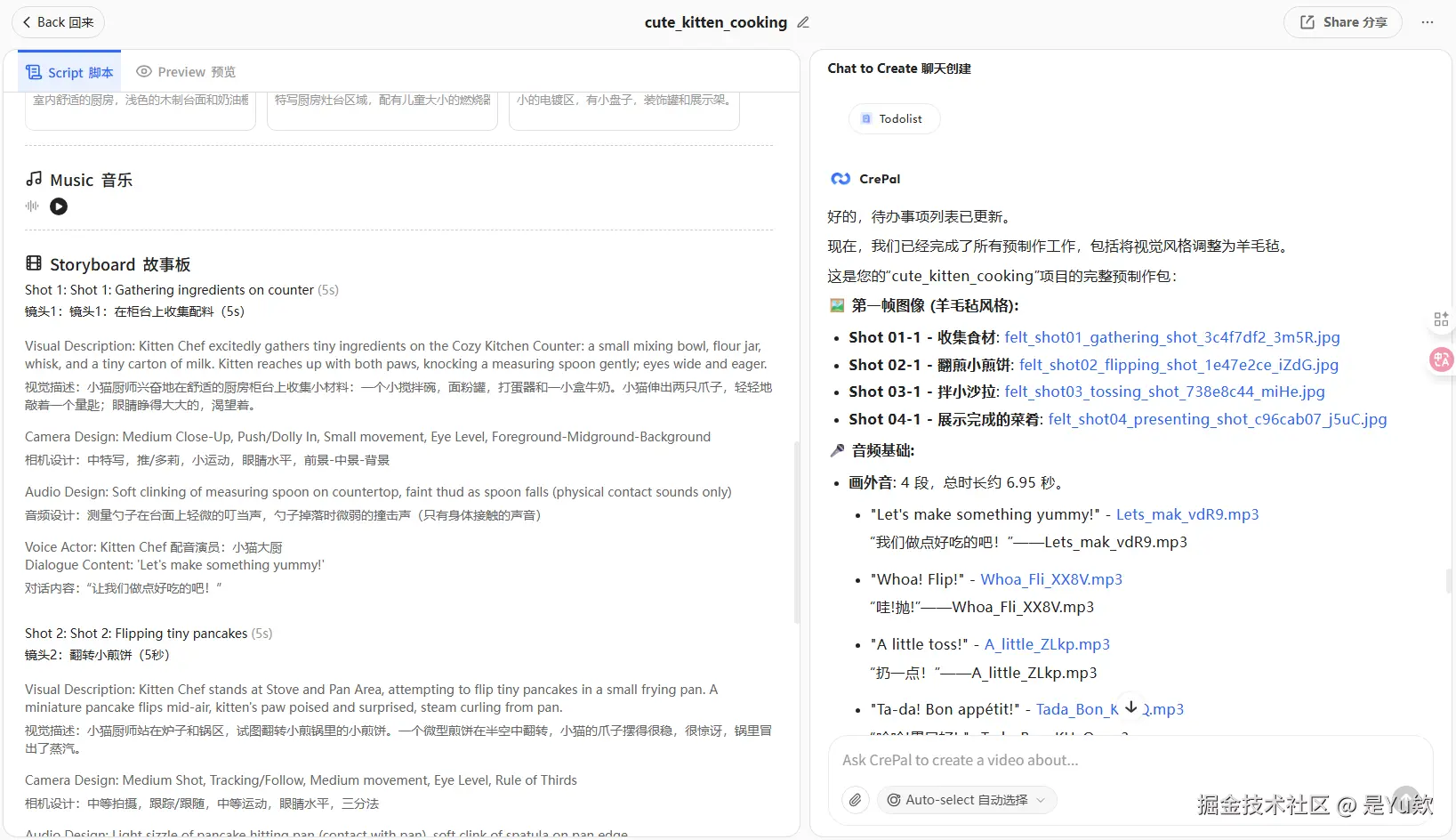The image size is (1456, 840).
Task: Open felt_shot03_tossing_shot_738e8c44_miHe.jpg link
Action: (x=1164, y=392)
